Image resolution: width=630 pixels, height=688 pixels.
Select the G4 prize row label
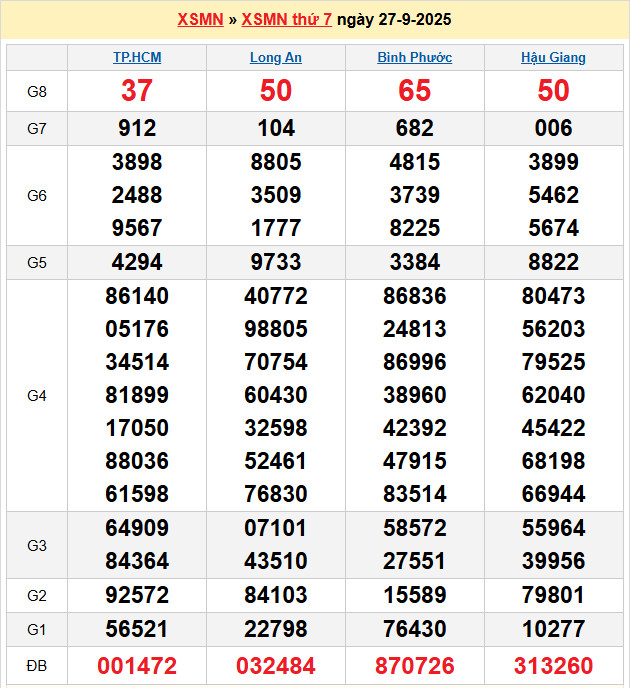37,395
